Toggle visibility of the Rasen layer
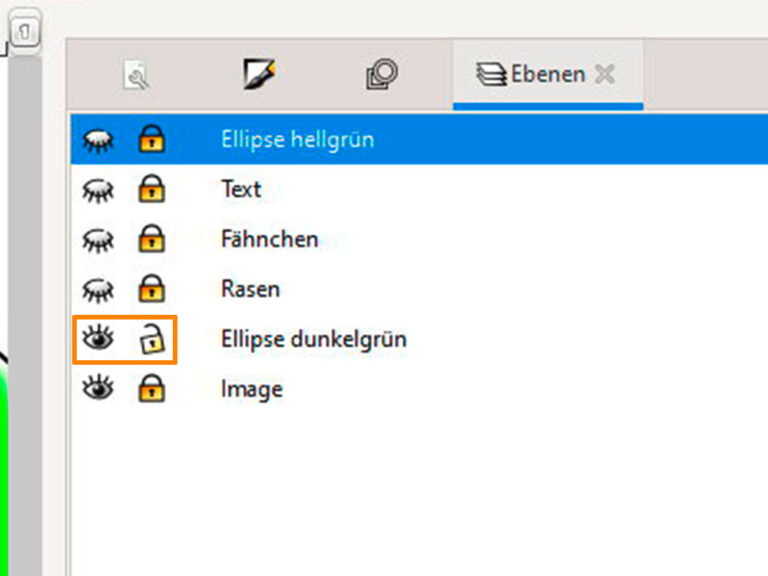Screen dimensions: 768x576 pos(98,289)
